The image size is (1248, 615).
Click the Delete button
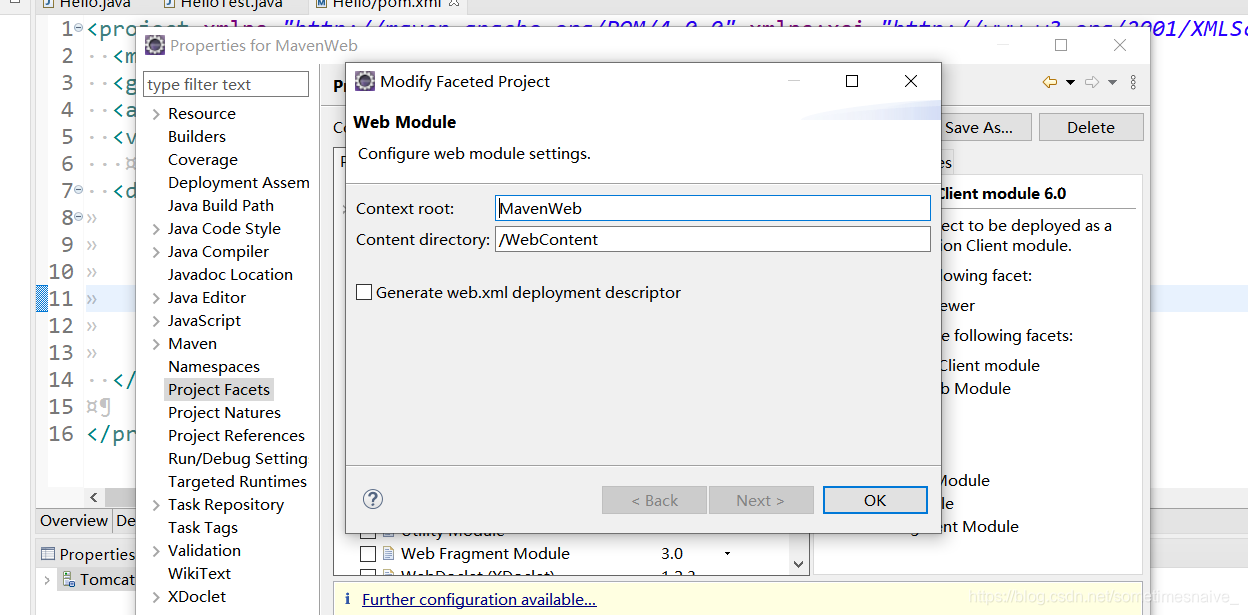(x=1091, y=127)
